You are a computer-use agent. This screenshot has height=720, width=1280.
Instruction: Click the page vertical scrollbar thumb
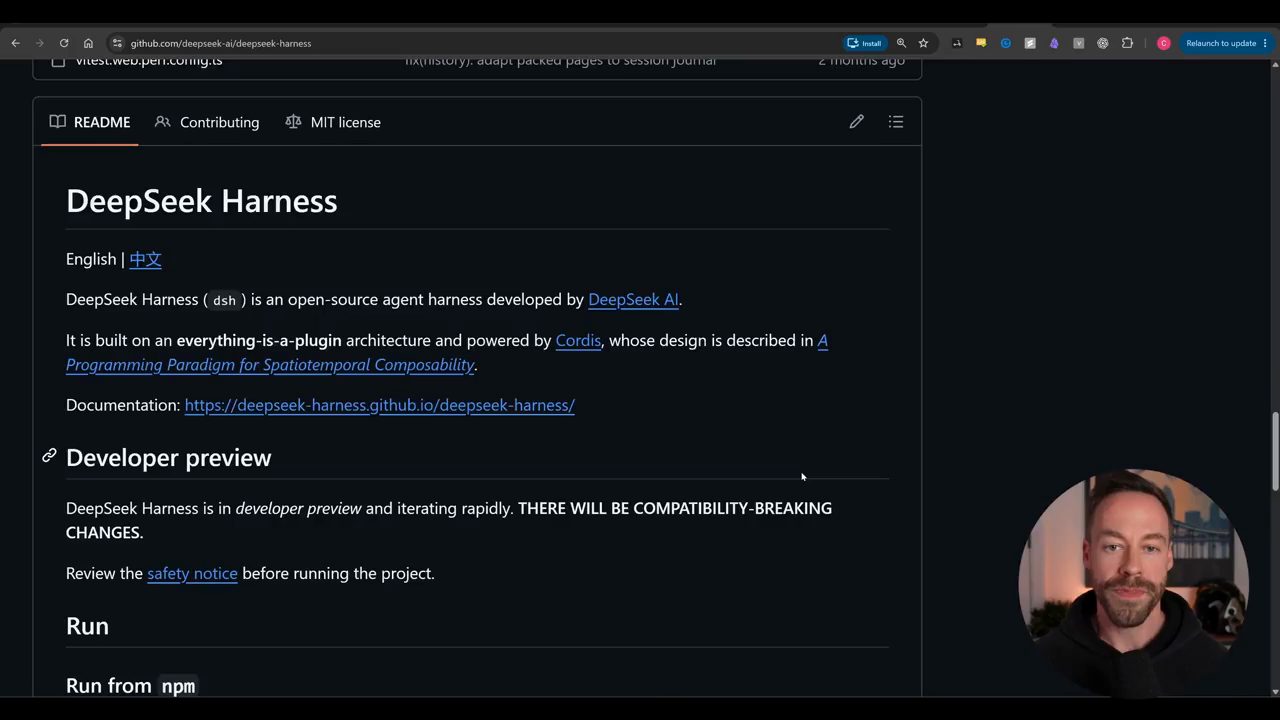point(1275,453)
